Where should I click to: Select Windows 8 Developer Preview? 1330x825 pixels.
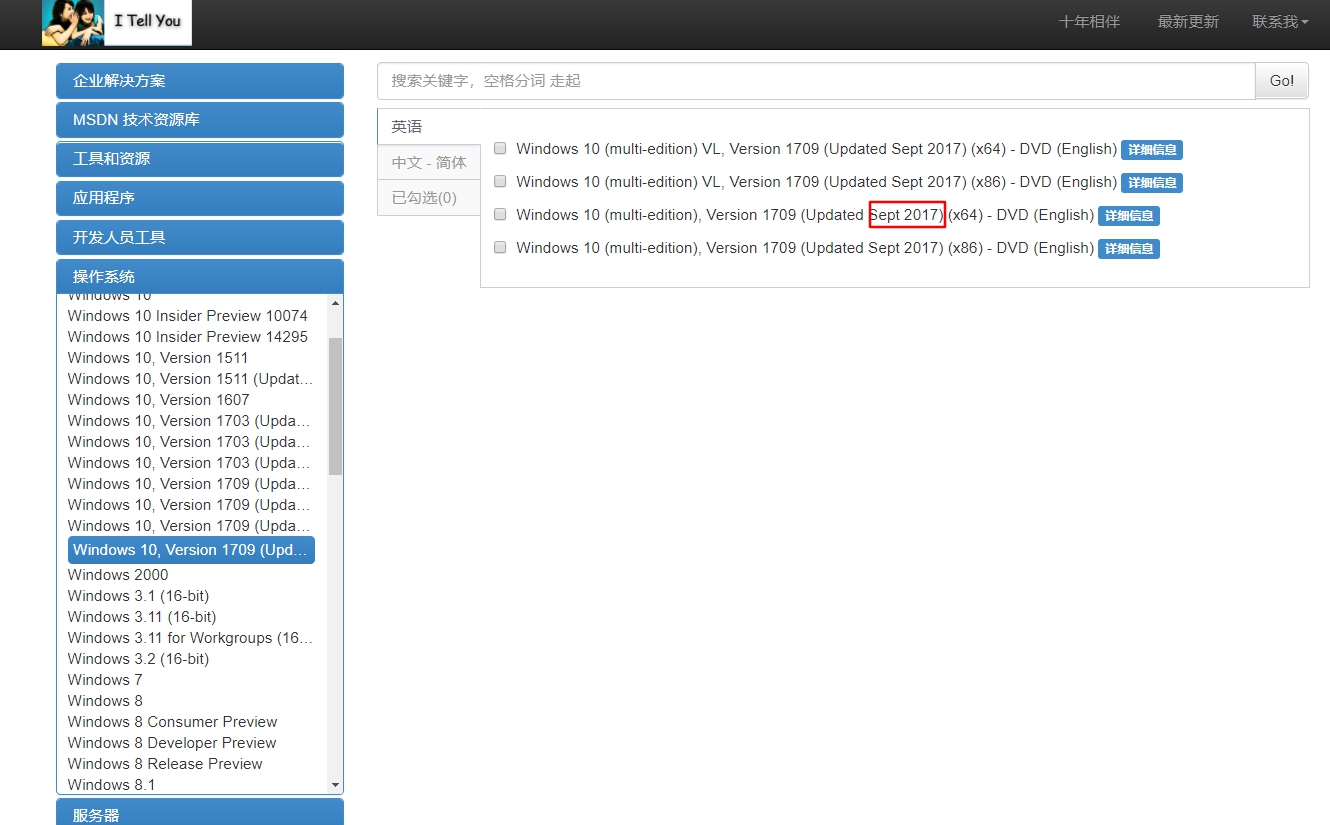[172, 743]
